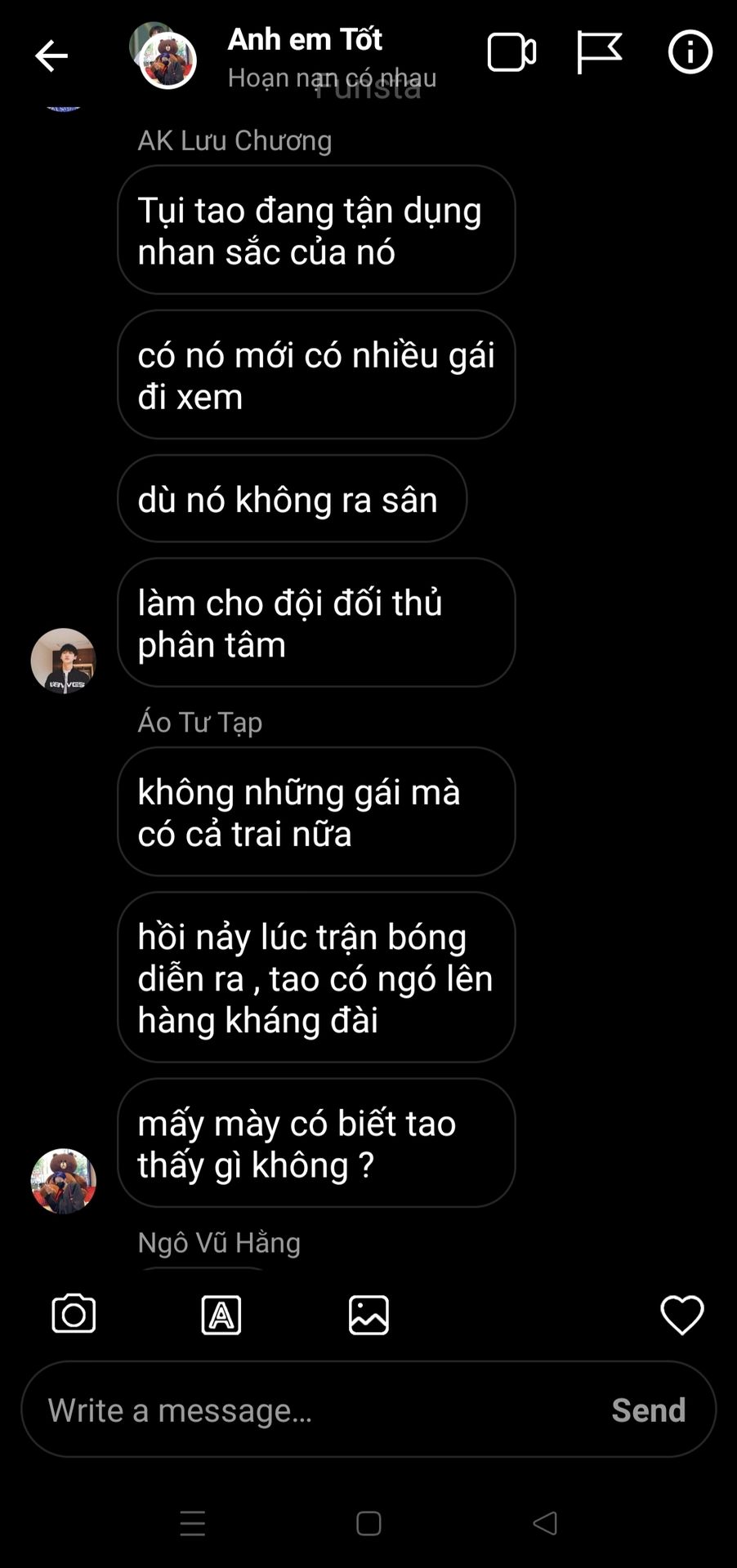This screenshot has width=737, height=1568.
Task: Tap the Android system back triangle
Action: coord(545,1523)
